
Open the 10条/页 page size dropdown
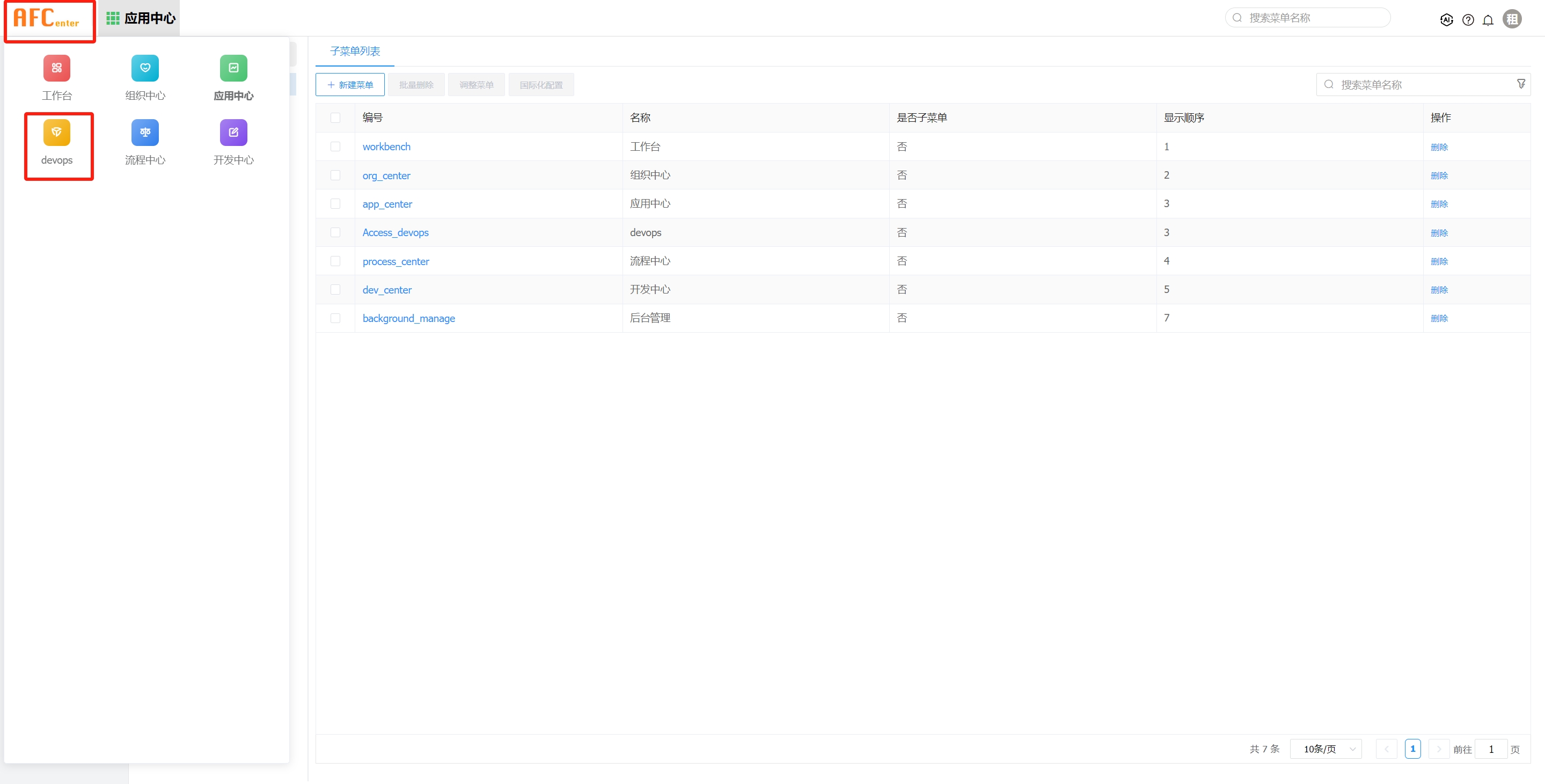point(1326,749)
